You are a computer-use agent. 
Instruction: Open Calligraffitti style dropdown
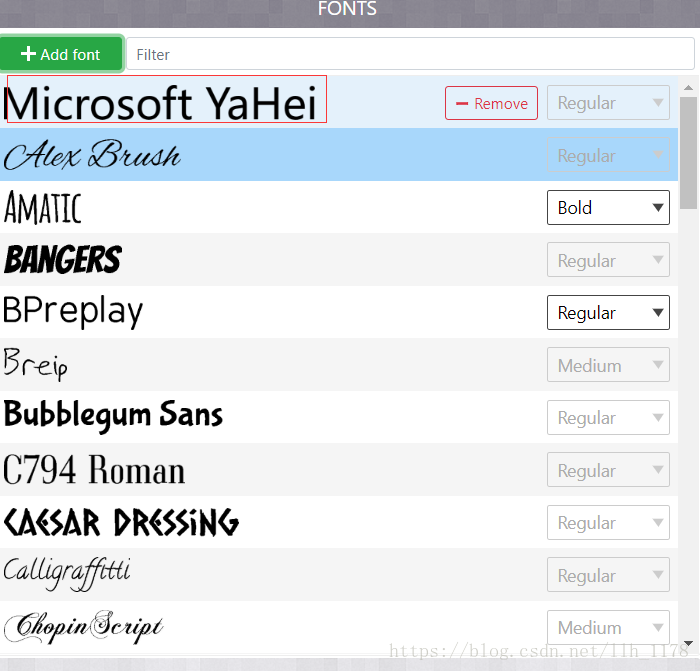tap(608, 575)
